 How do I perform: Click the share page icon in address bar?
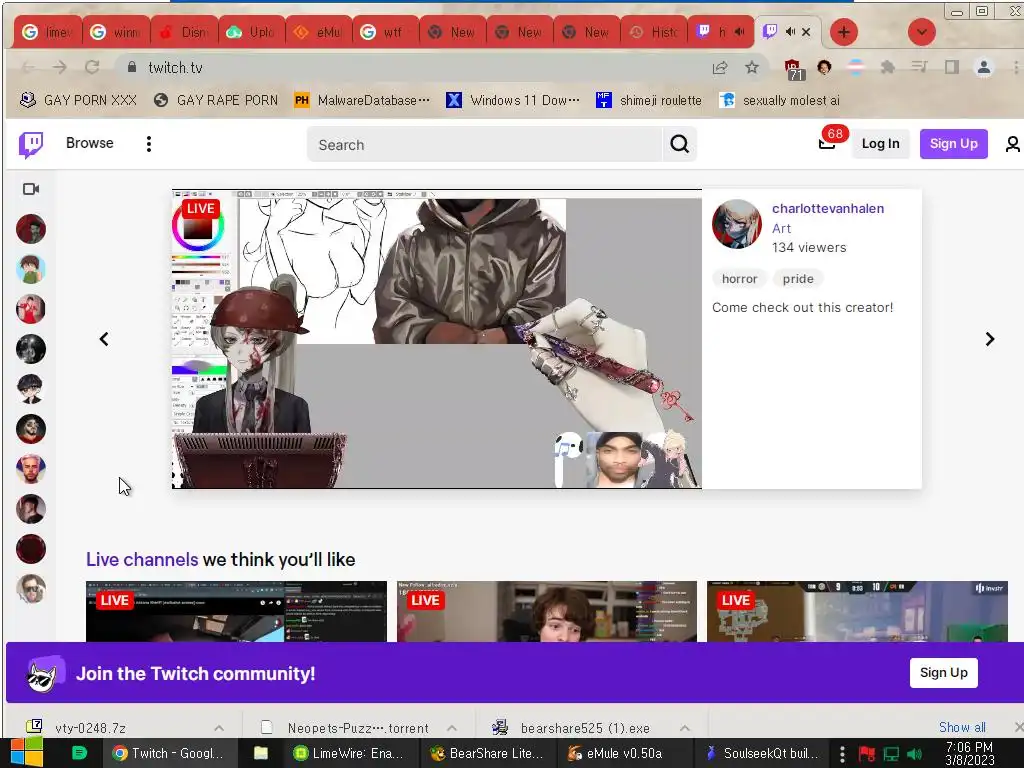pos(720,67)
